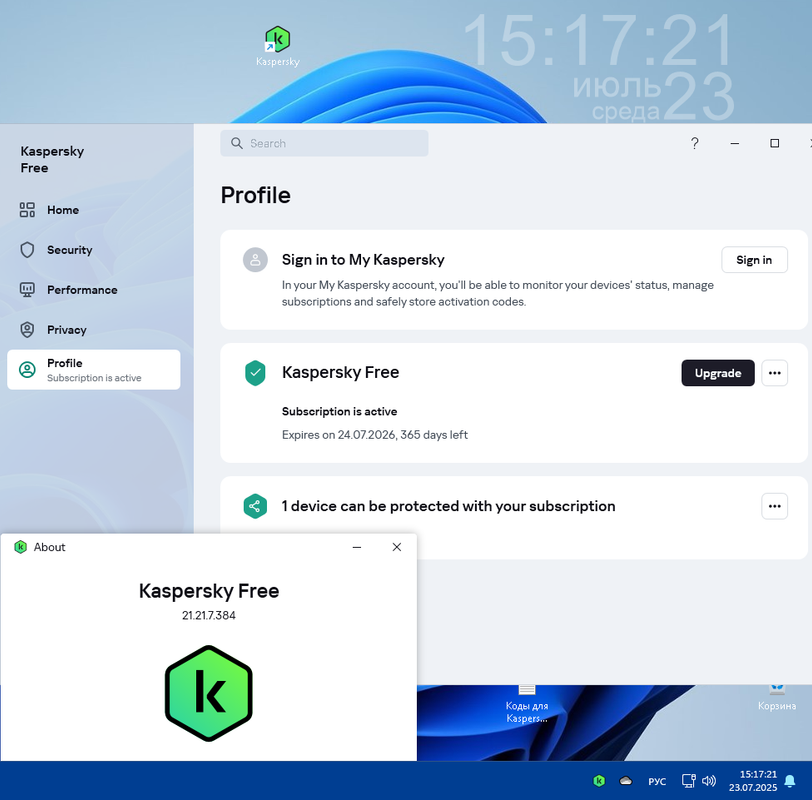Go to Performance section

(94, 289)
